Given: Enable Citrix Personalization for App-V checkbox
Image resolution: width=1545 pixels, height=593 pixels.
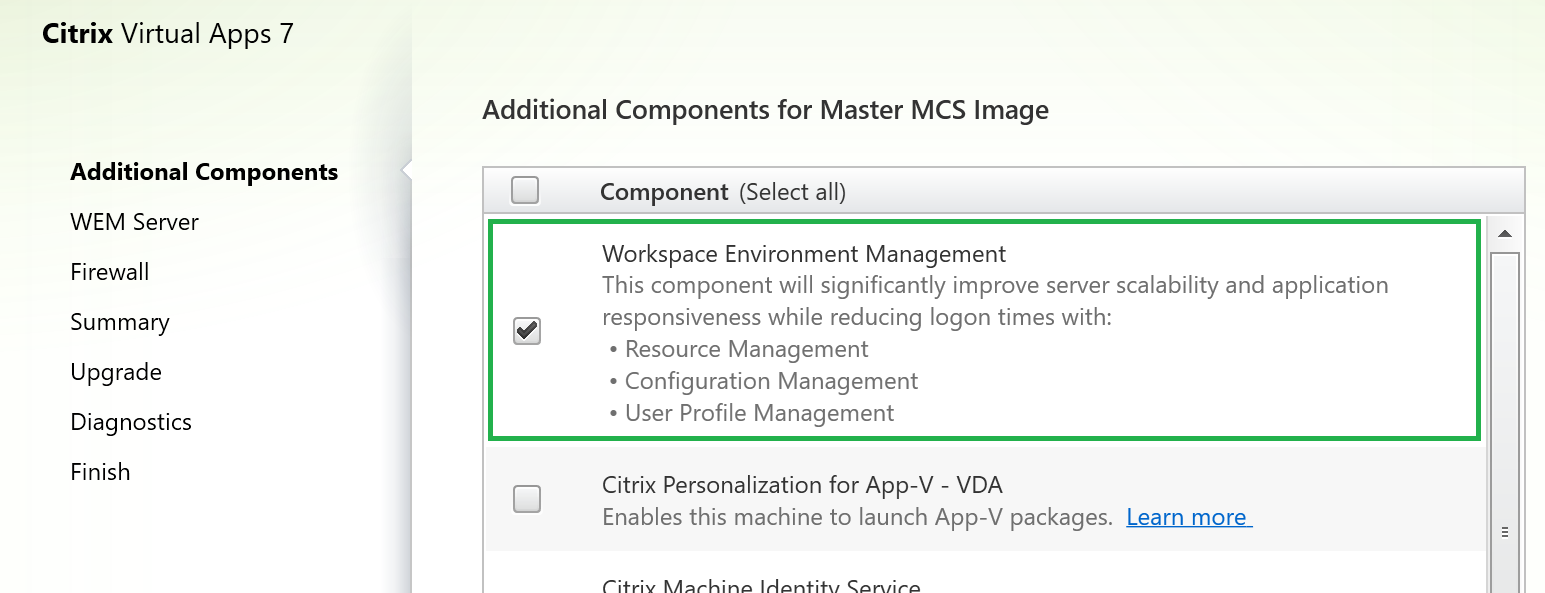Looking at the screenshot, I should click(x=527, y=499).
